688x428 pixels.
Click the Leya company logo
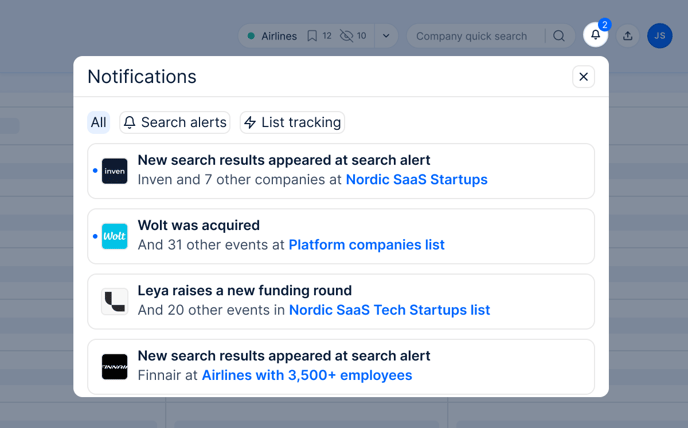click(x=115, y=302)
